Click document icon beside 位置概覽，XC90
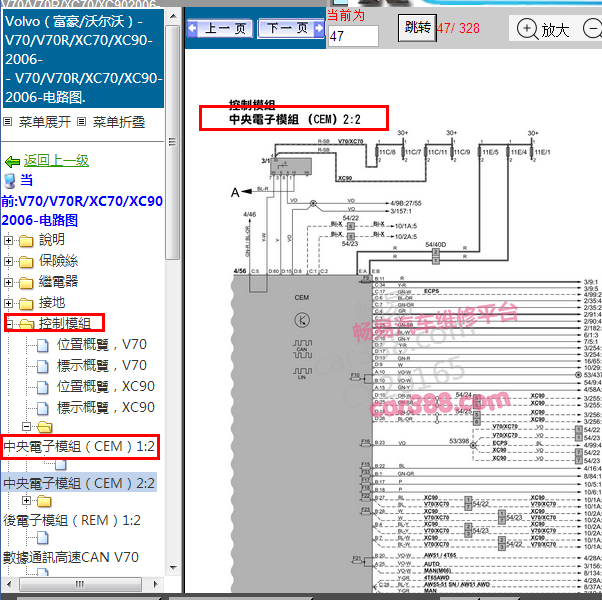The height and width of the screenshot is (600, 602). coord(43,387)
